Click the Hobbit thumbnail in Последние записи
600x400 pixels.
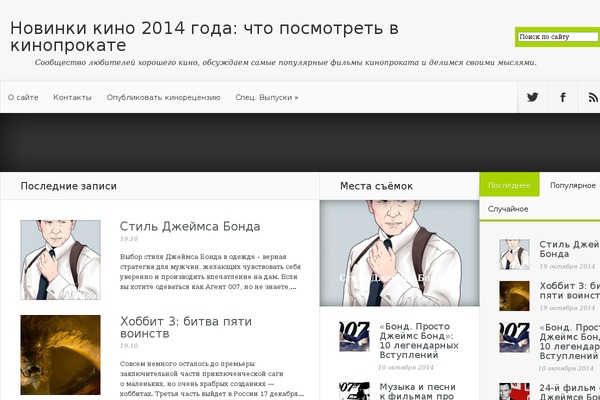click(x=60, y=355)
